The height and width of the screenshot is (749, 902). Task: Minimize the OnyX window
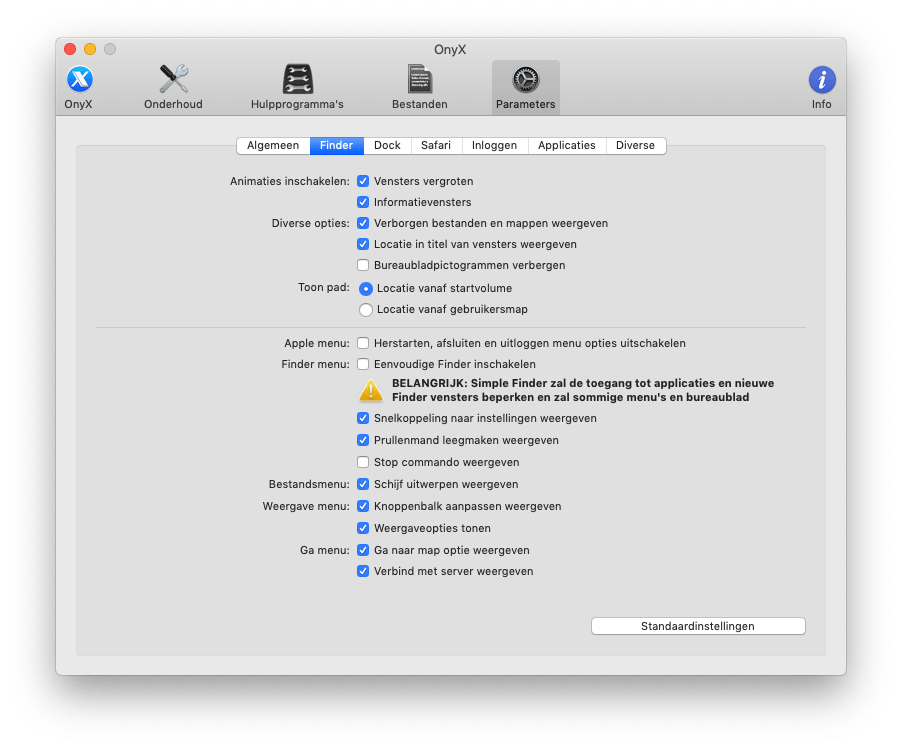[90, 49]
